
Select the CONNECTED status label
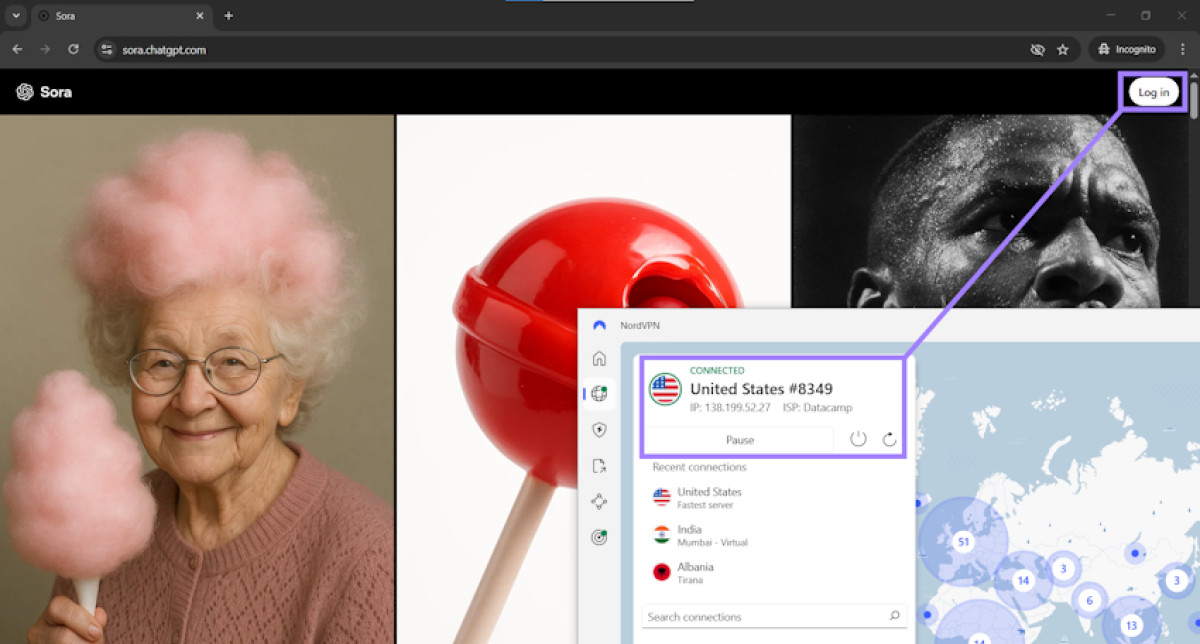click(717, 371)
